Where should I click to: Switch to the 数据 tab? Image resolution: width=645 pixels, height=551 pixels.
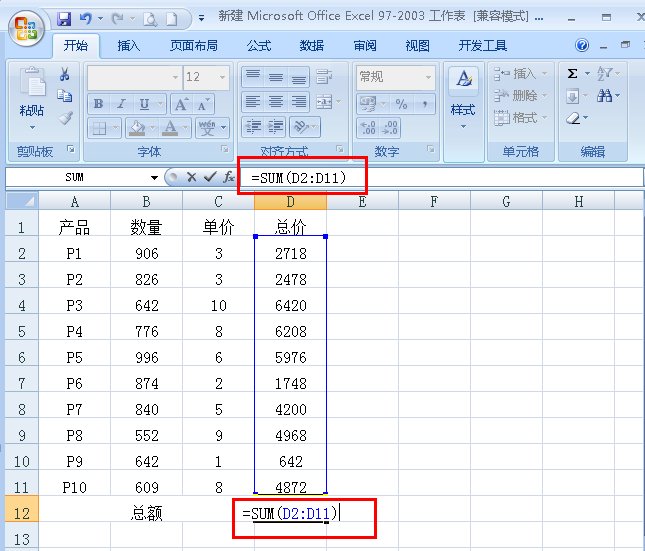(311, 46)
